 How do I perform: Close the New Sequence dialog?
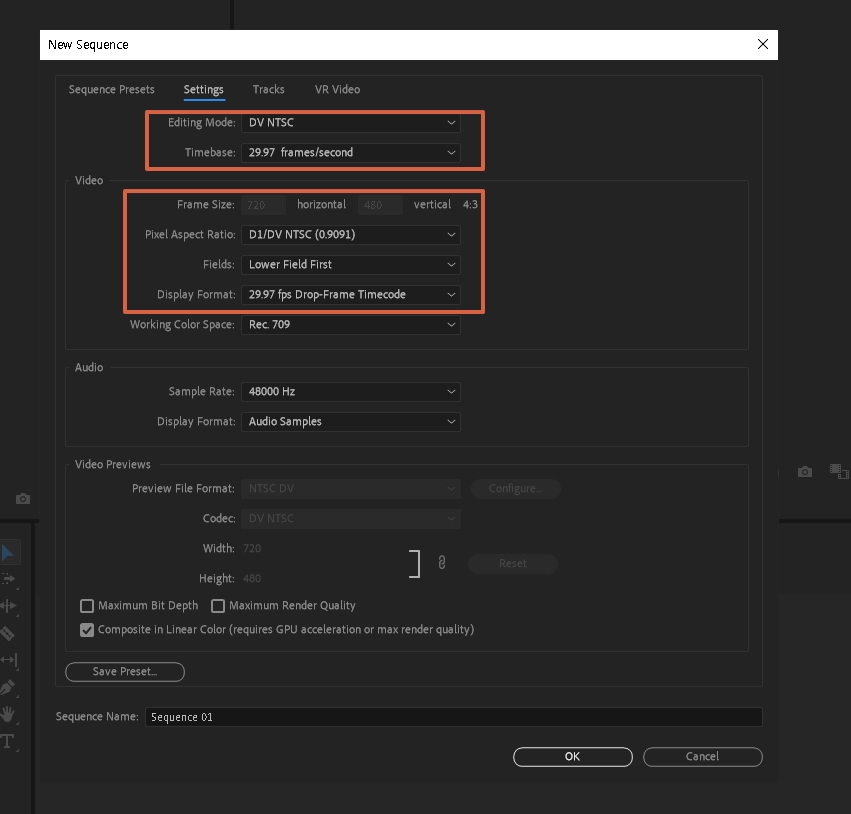763,44
